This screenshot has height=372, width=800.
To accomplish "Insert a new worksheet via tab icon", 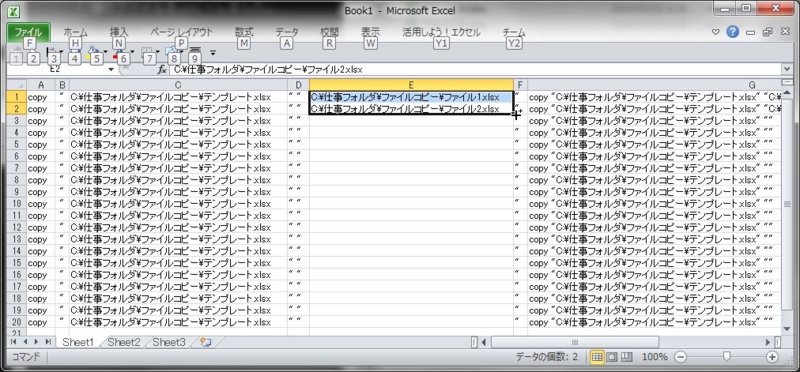I will coord(206,342).
